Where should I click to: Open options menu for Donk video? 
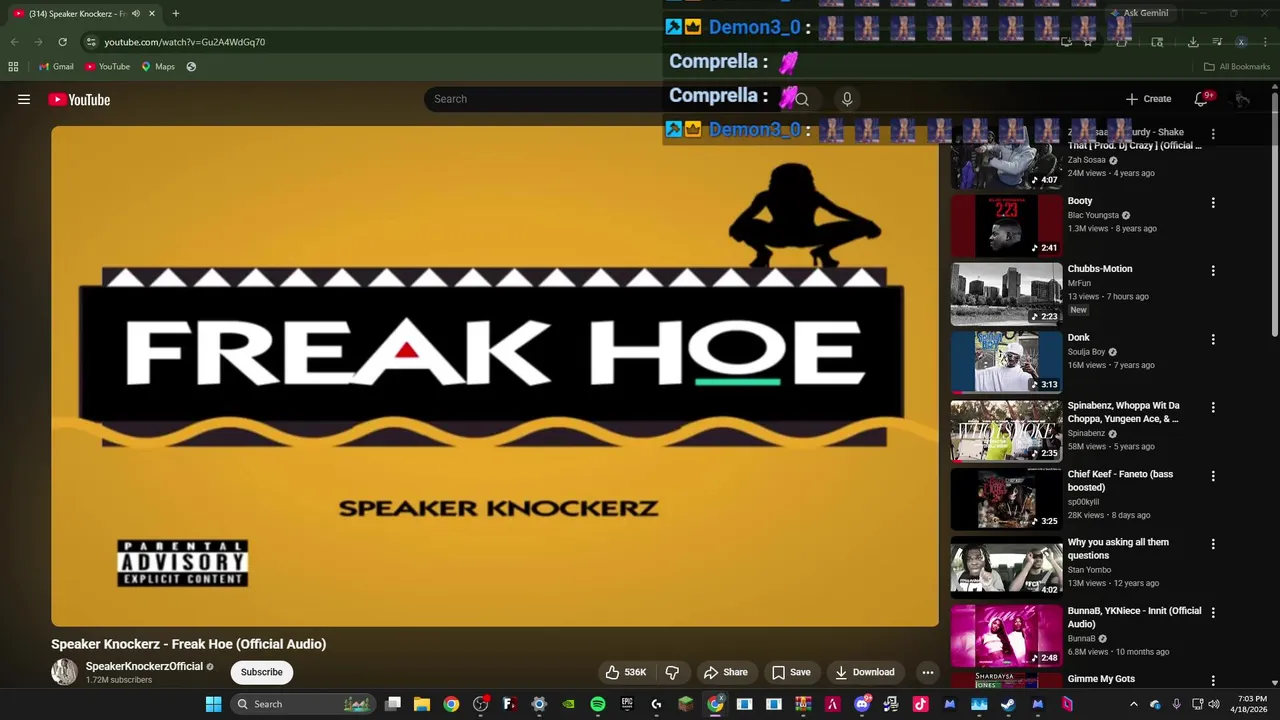pos(1213,339)
